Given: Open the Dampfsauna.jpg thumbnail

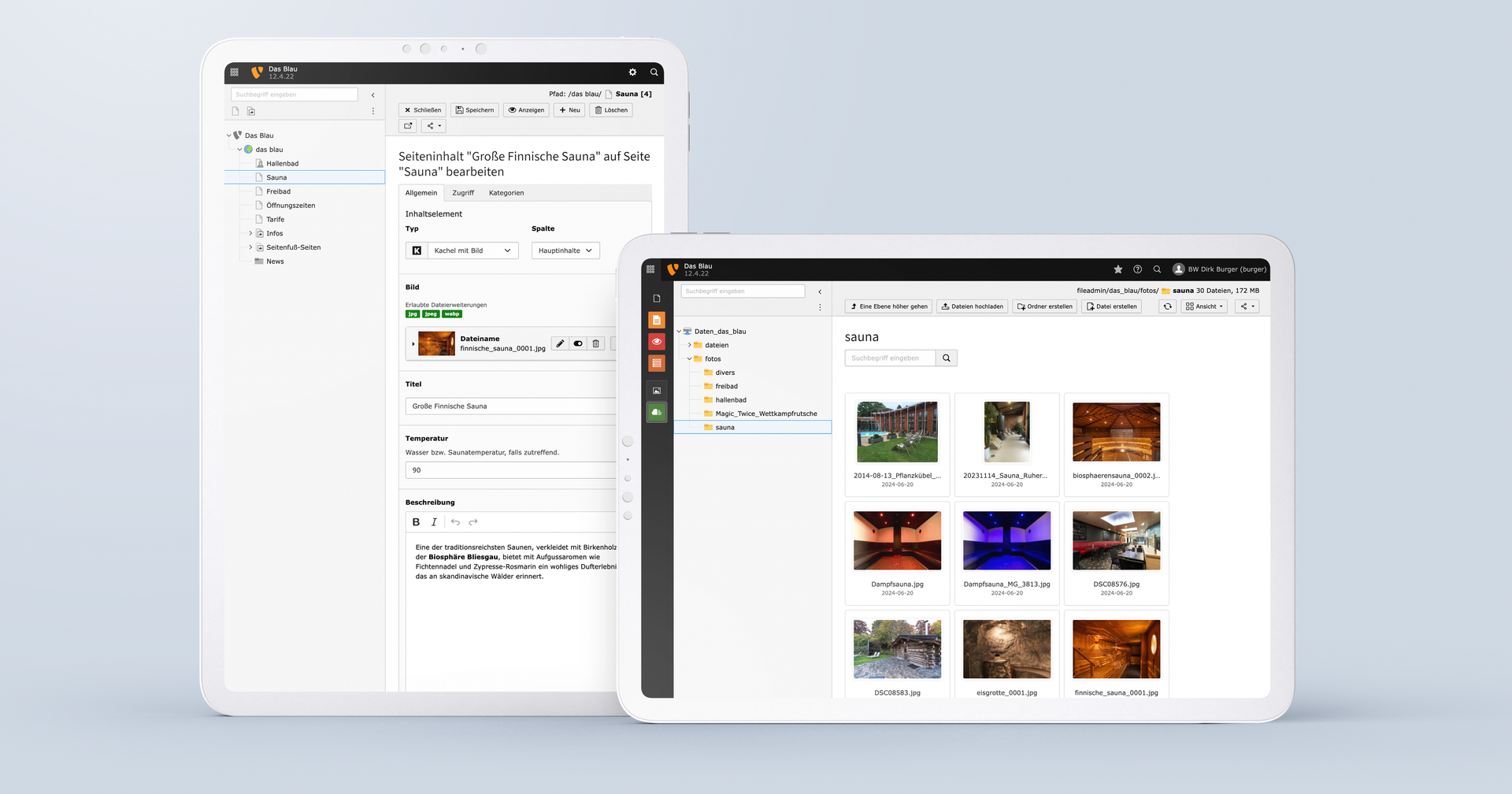Looking at the screenshot, I should pyautogui.click(x=897, y=540).
